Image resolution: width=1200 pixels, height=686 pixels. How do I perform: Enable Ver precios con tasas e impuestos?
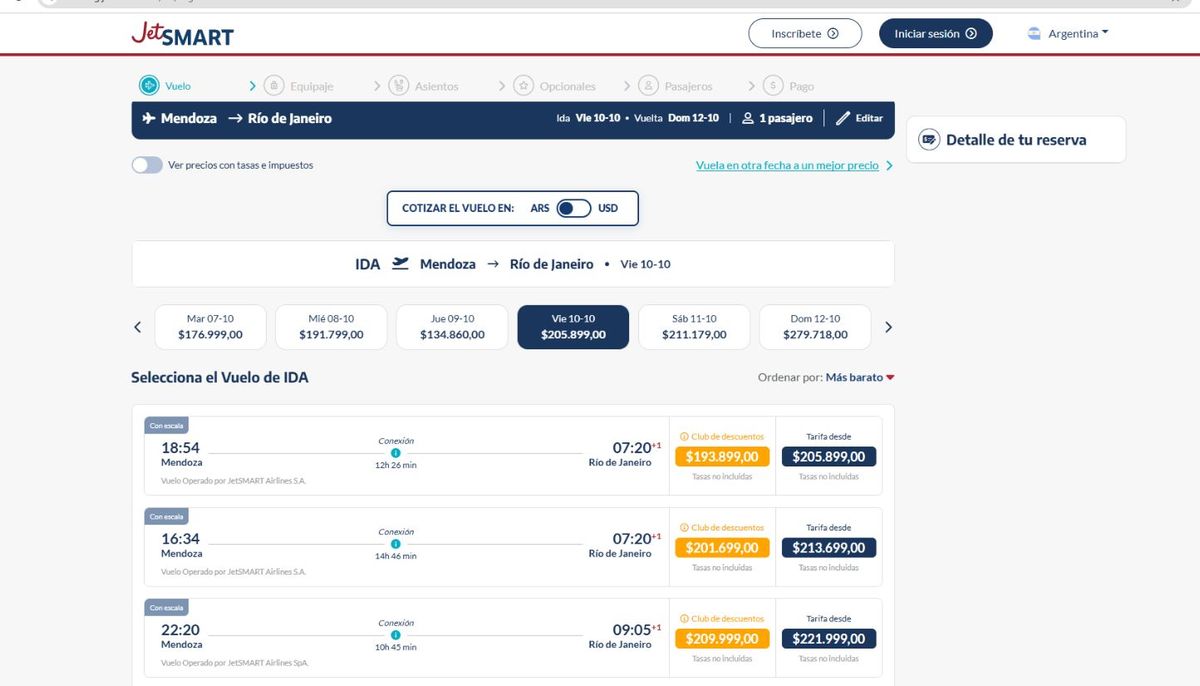[146, 164]
